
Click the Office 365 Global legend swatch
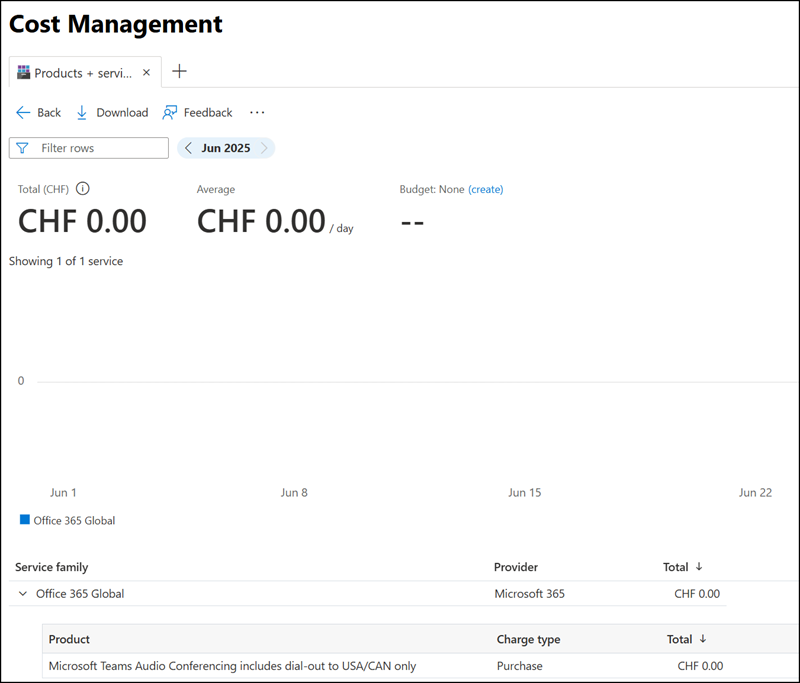point(24,520)
